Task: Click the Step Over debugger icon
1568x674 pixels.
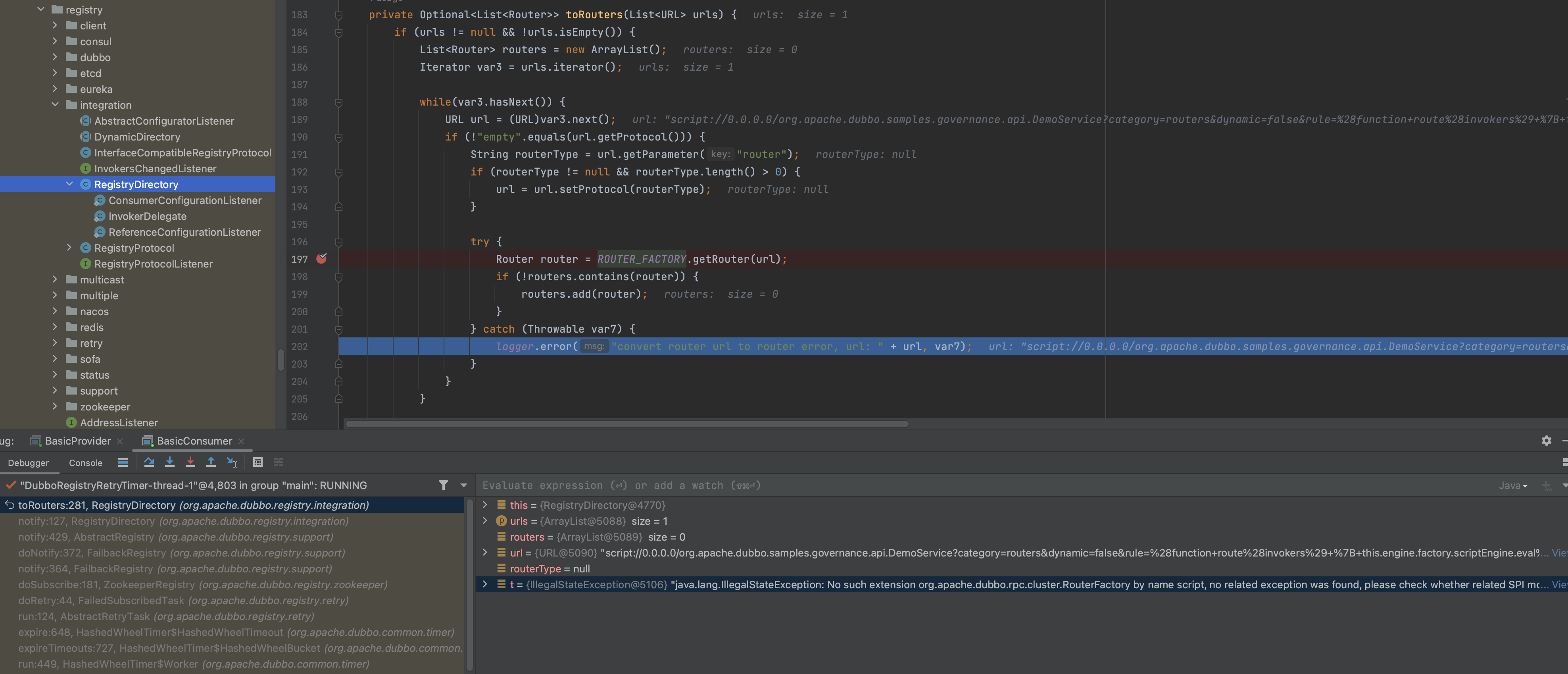Action: [148, 462]
